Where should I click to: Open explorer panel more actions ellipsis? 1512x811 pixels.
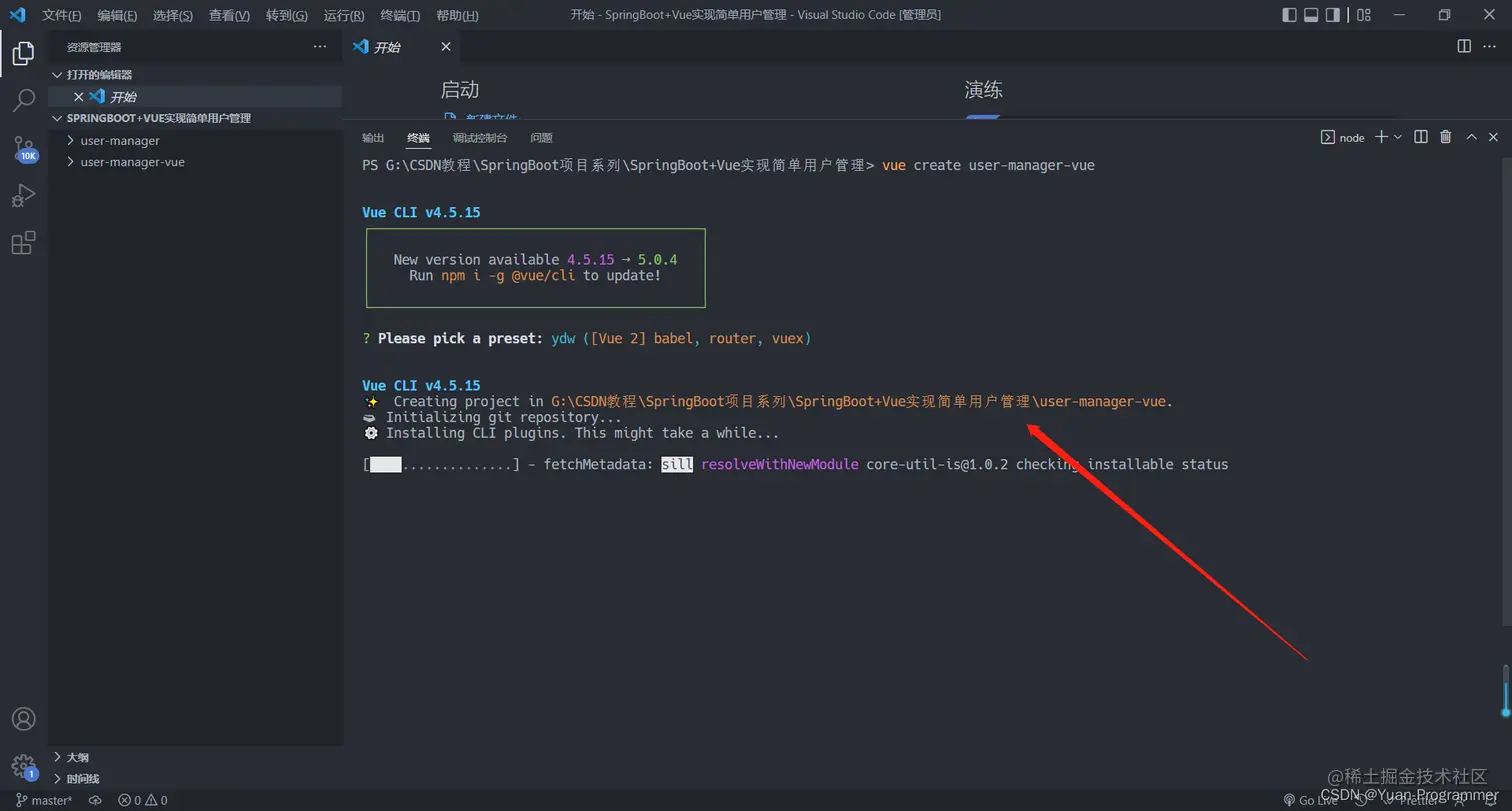pos(320,47)
